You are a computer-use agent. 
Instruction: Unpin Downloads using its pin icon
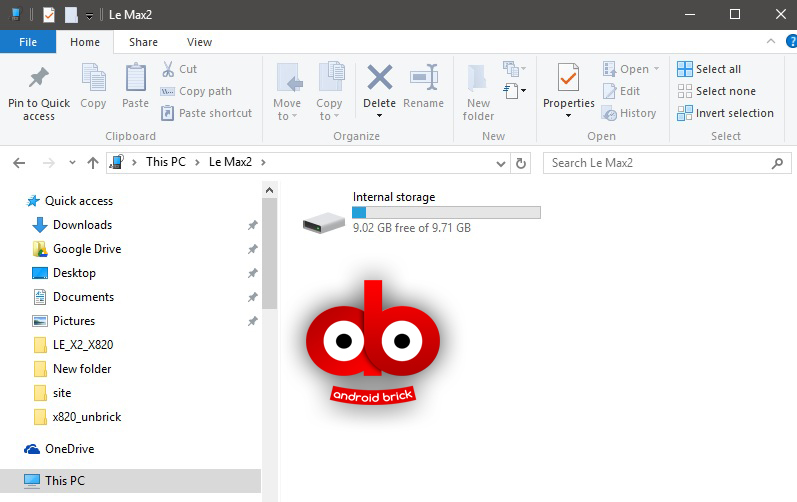point(252,225)
